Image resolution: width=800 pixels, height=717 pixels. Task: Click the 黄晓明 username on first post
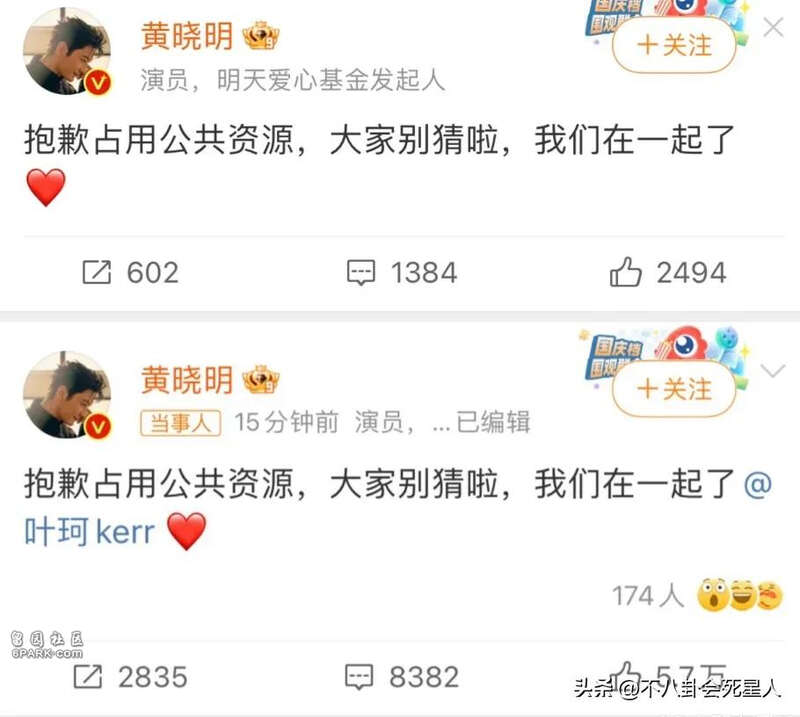pyautogui.click(x=187, y=36)
